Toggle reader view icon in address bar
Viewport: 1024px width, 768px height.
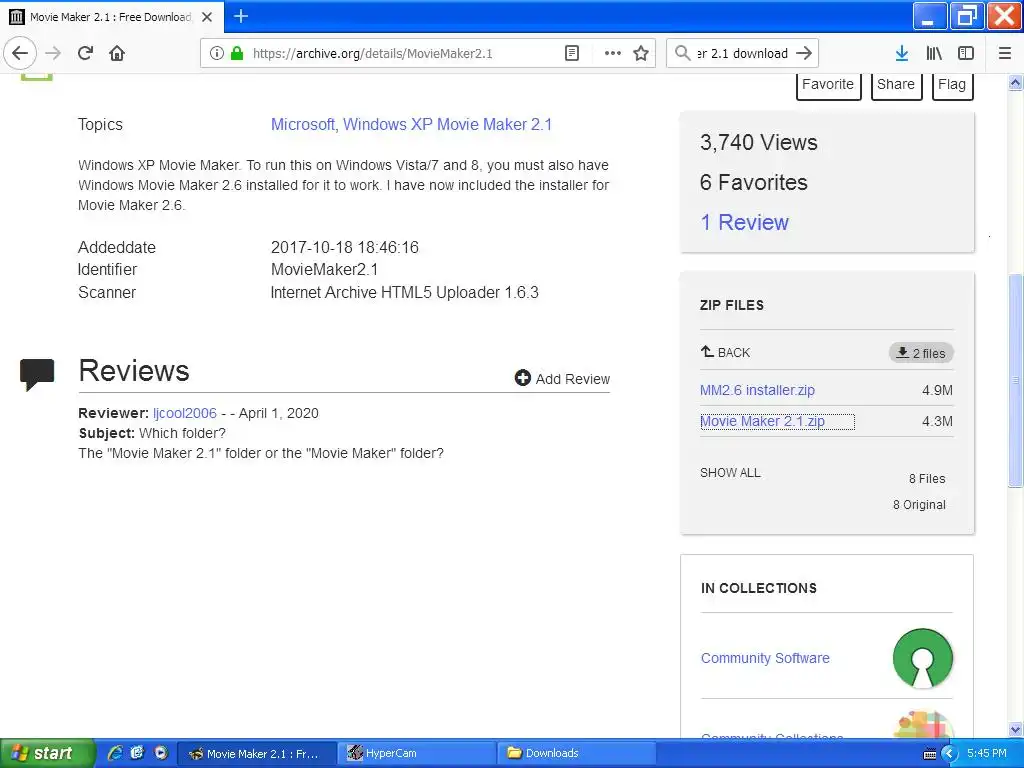click(571, 53)
